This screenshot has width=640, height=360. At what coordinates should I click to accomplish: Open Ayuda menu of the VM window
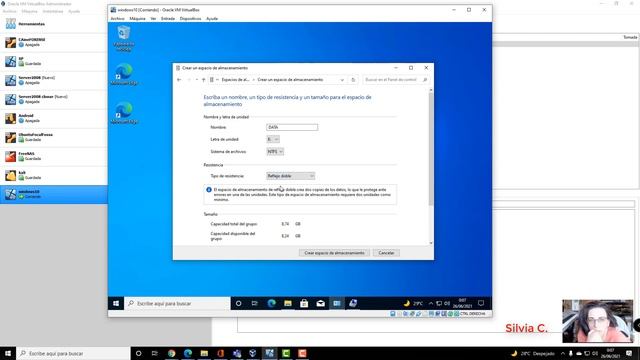click(212, 19)
